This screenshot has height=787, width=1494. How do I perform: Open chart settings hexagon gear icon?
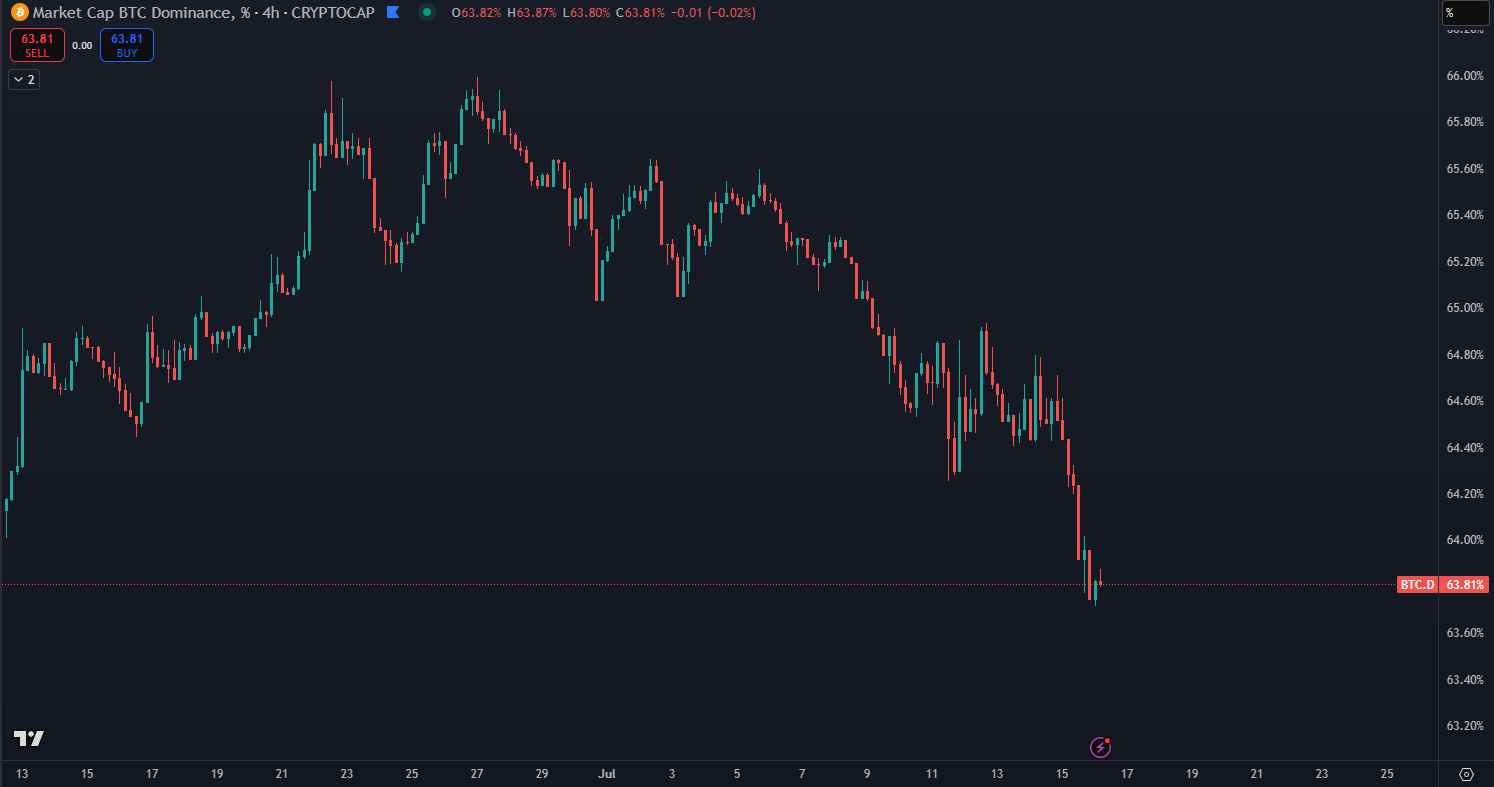coord(1466,774)
